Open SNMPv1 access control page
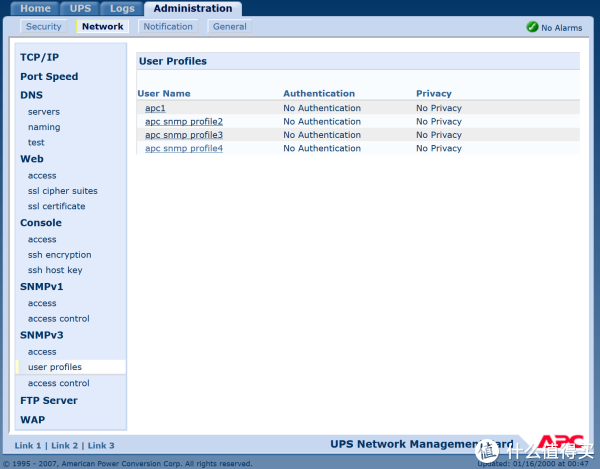Image resolution: width=600 pixels, height=469 pixels. [59, 319]
